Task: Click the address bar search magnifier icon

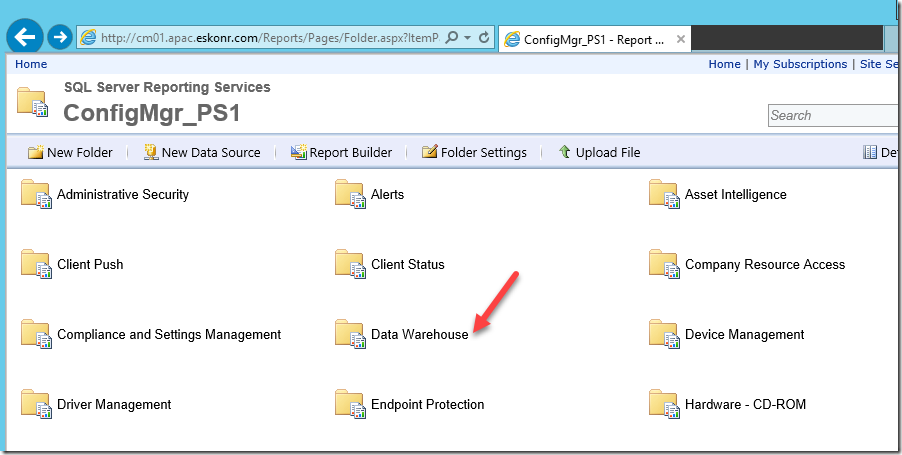Action: [x=452, y=37]
